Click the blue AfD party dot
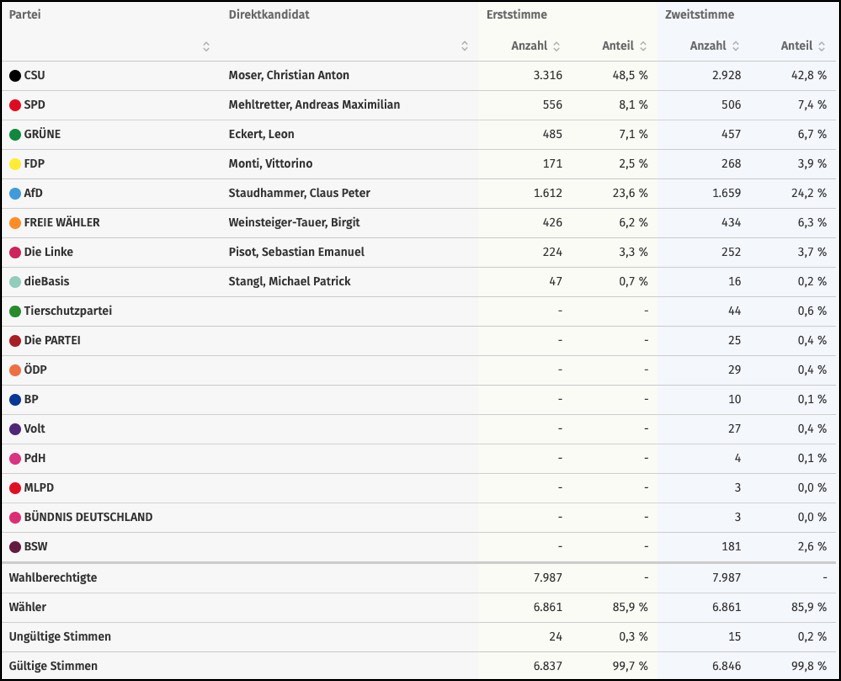 15,193
